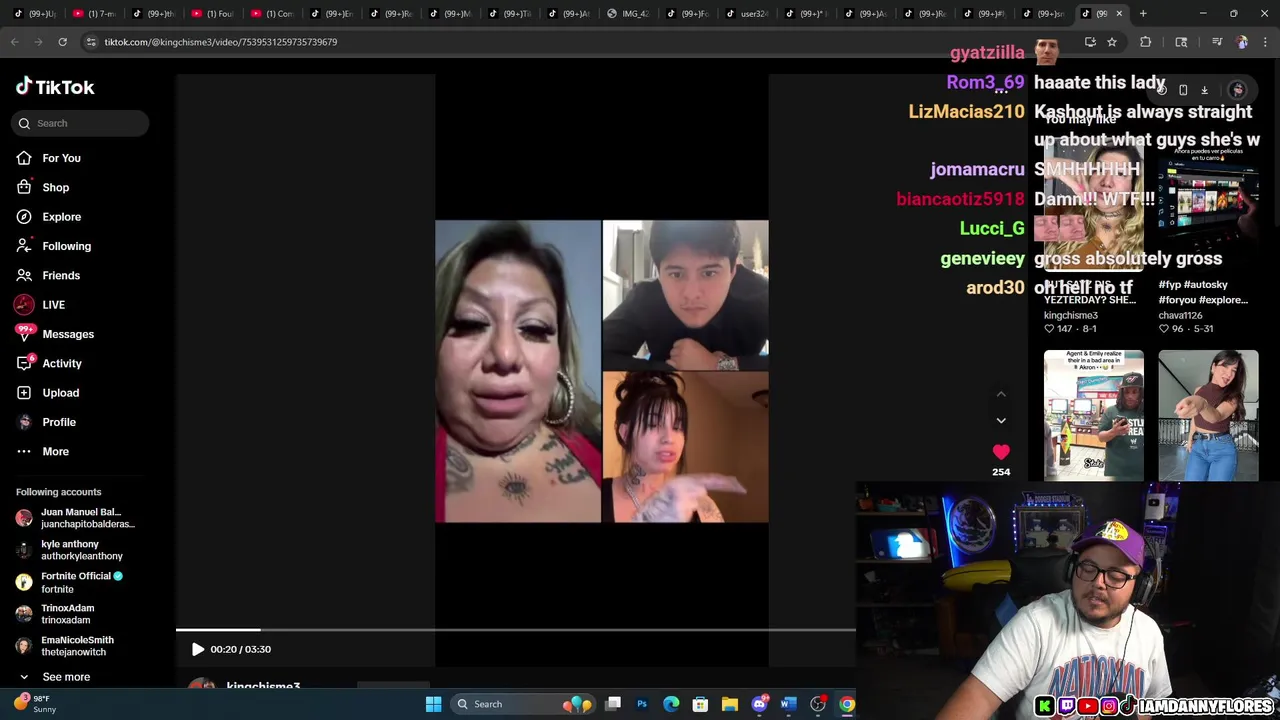
Task: Open your Profile page
Action: click(x=59, y=422)
